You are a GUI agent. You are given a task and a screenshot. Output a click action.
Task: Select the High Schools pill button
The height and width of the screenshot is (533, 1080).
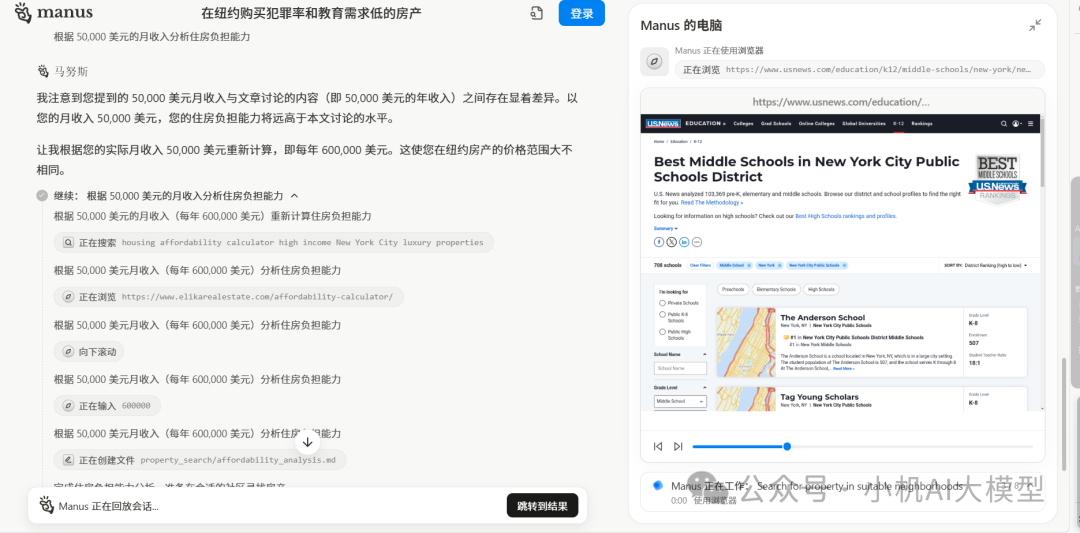coord(821,289)
